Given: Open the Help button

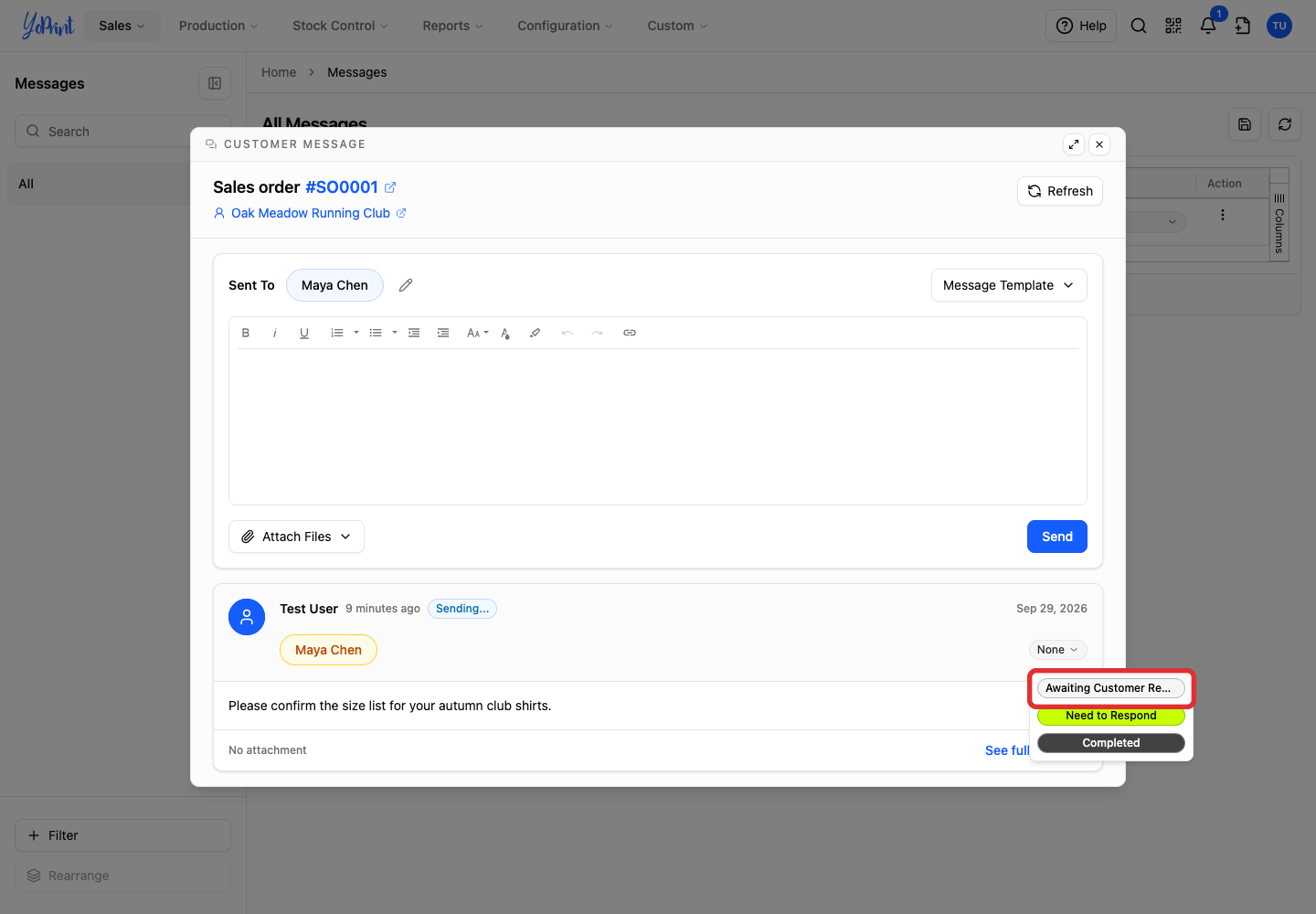Looking at the screenshot, I should 1082,26.
